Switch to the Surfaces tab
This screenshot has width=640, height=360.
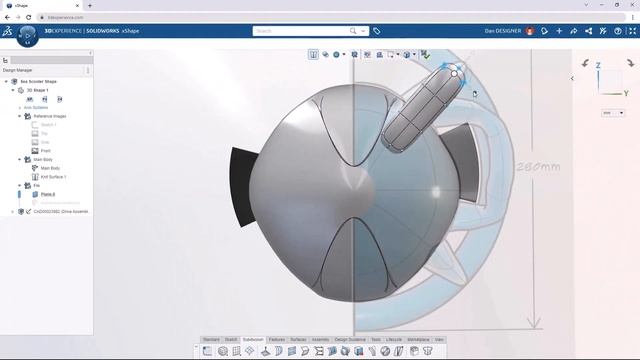(298, 340)
